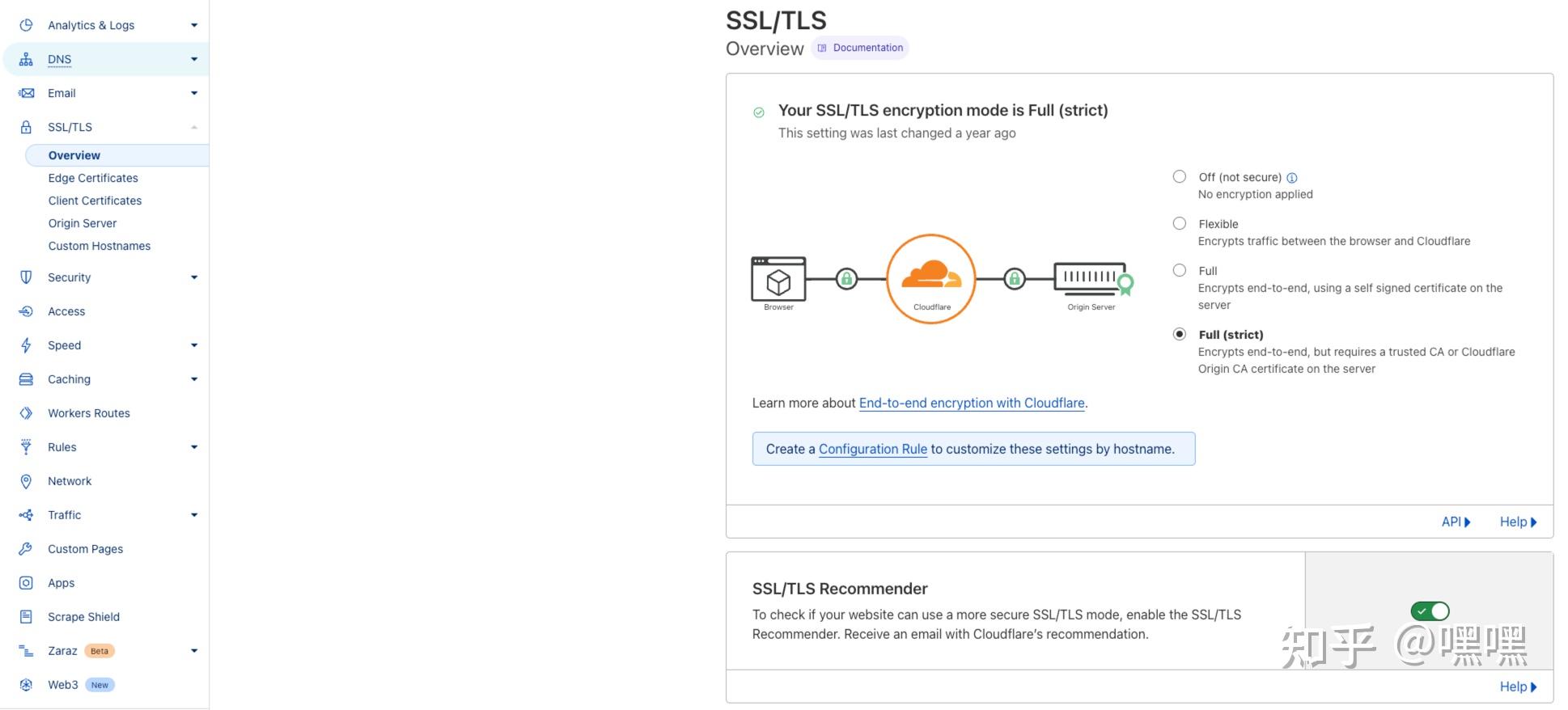Open the Speed lightning bolt icon
Viewport: 1568px width, 710px height.
pos(26,345)
